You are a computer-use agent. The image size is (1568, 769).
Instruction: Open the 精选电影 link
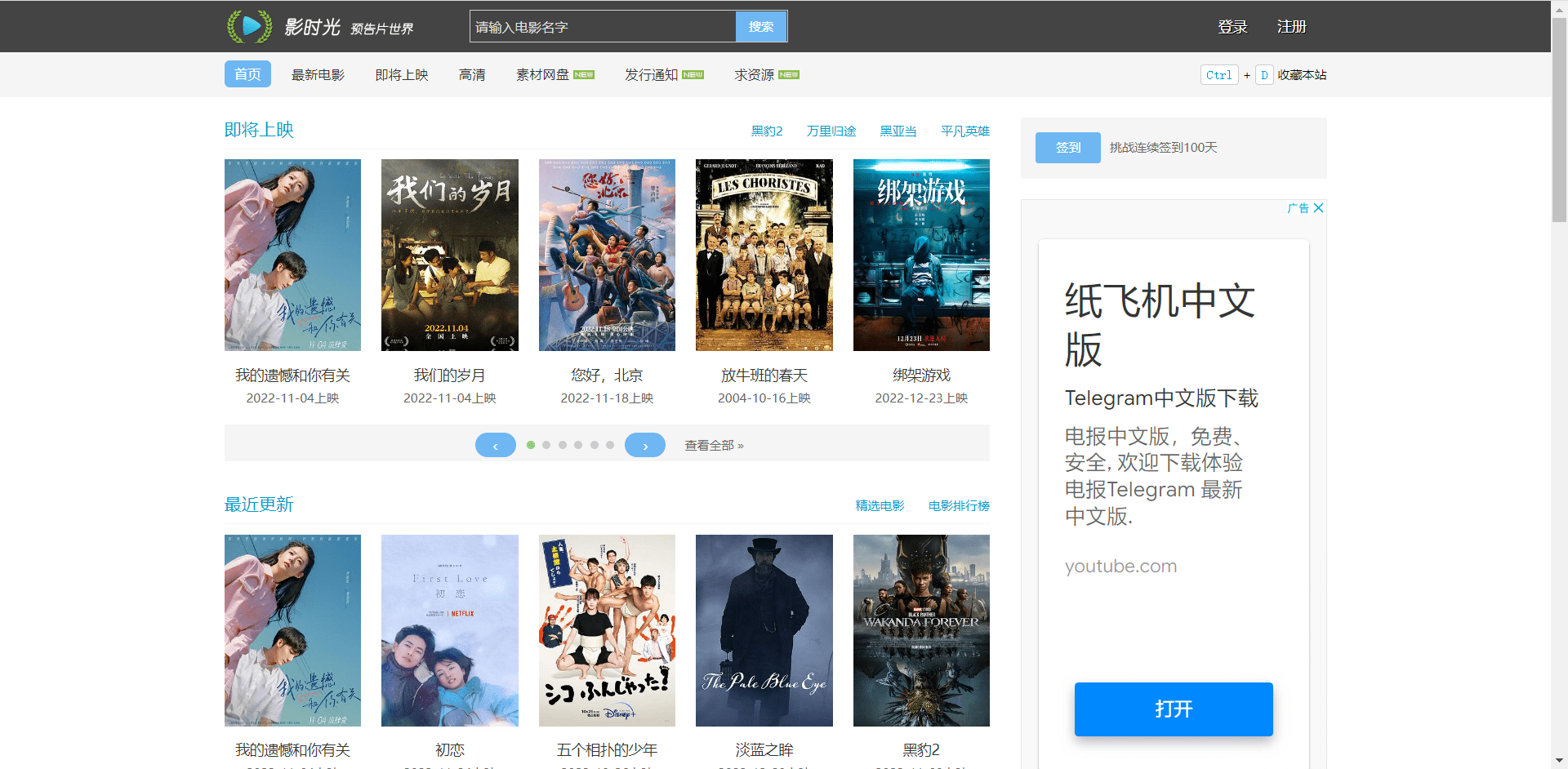click(x=880, y=505)
